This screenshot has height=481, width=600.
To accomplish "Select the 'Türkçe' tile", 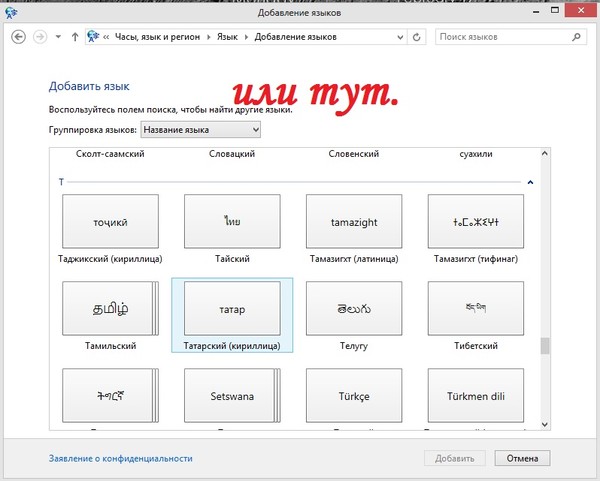I will (x=354, y=395).
